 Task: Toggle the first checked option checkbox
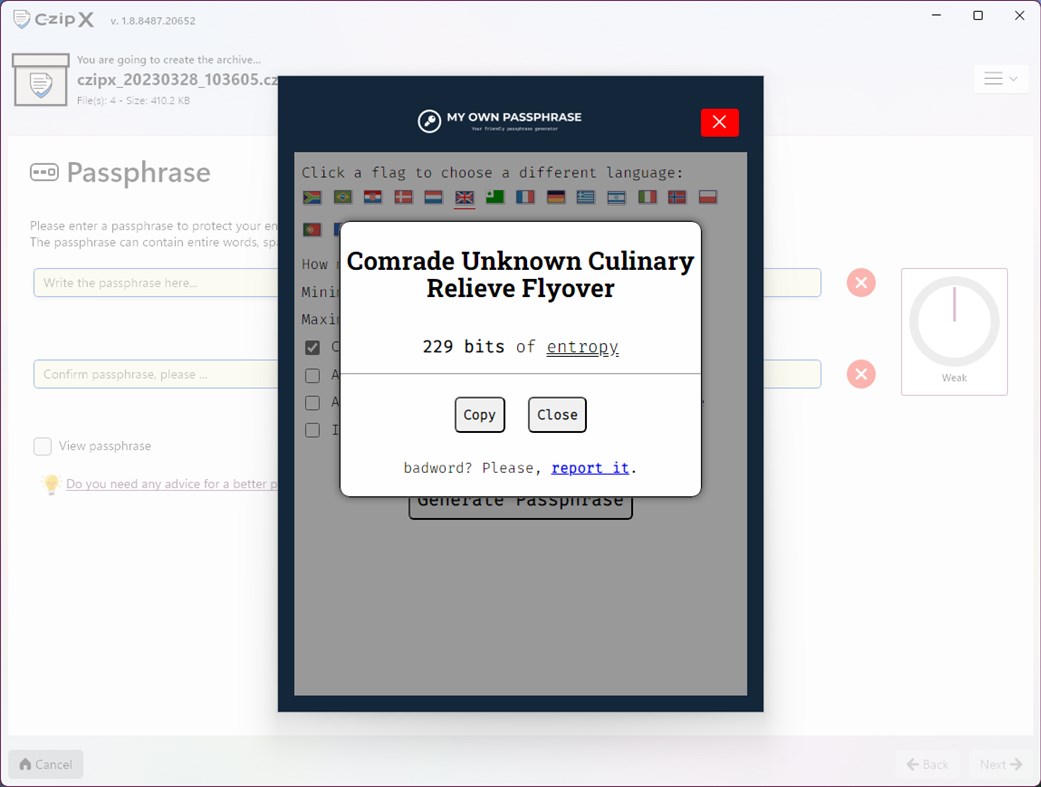coord(313,347)
